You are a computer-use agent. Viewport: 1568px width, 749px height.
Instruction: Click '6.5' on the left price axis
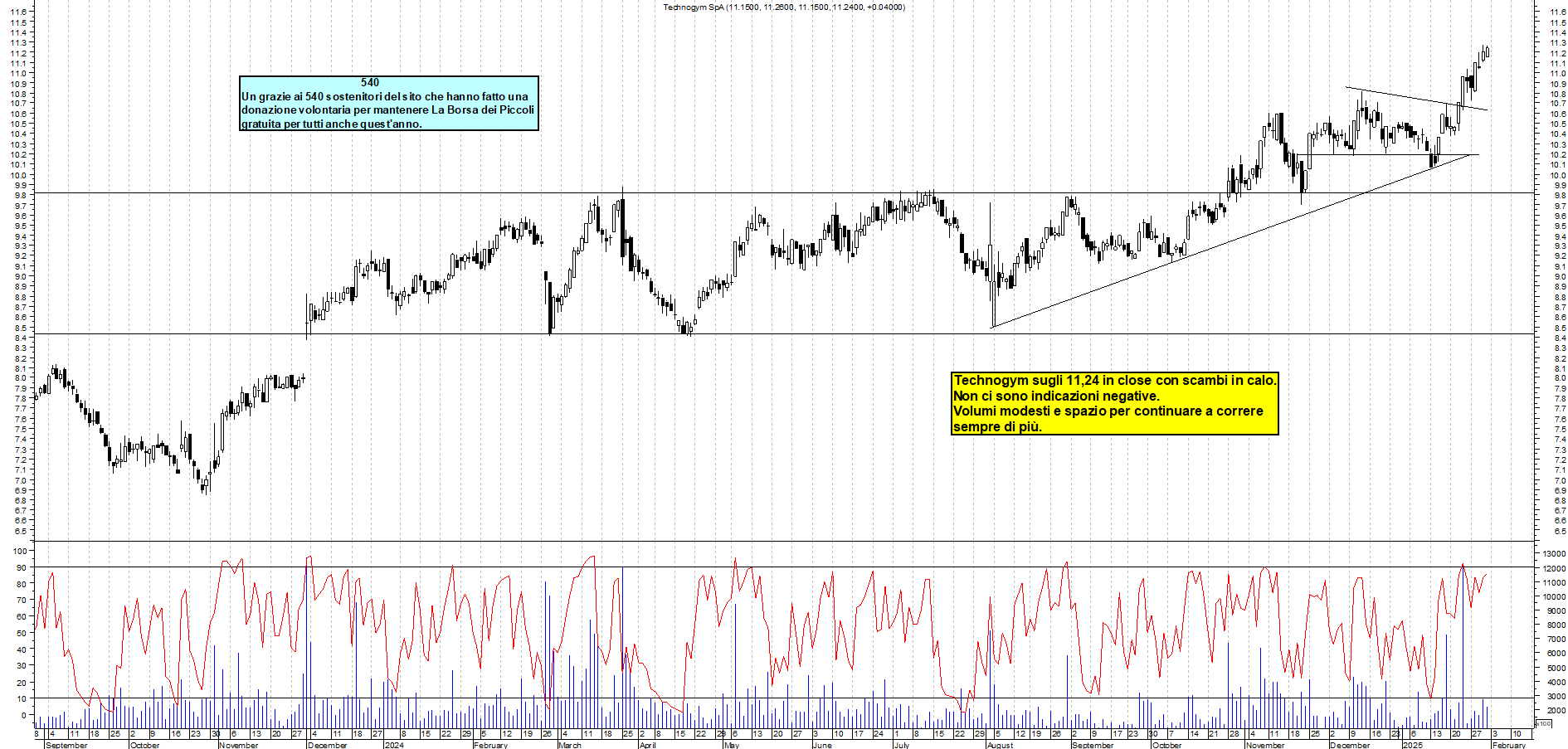[19, 531]
